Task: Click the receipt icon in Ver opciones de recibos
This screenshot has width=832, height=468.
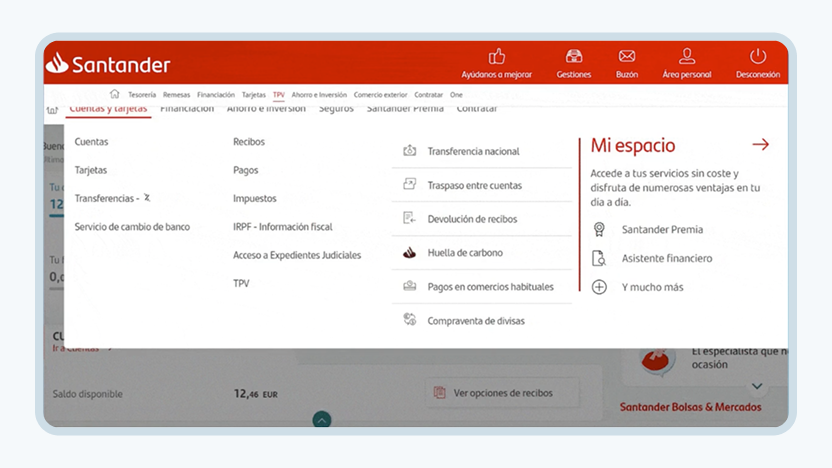Action: 439,393
